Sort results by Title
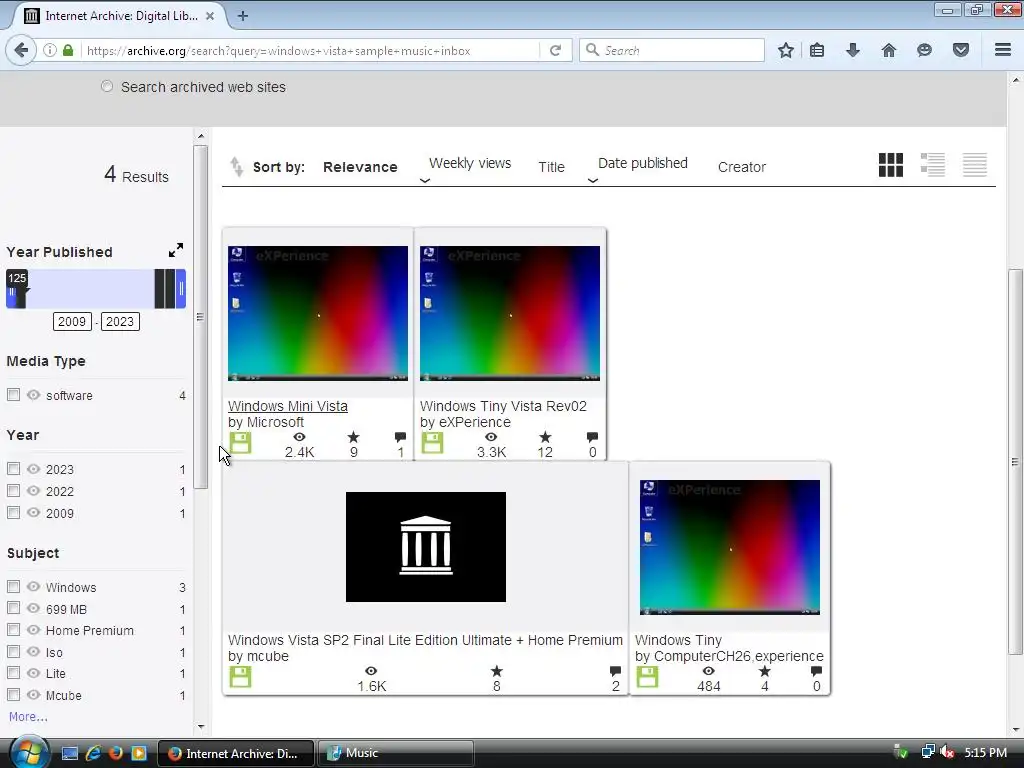Screen dimensions: 1024x768 pos(551,167)
